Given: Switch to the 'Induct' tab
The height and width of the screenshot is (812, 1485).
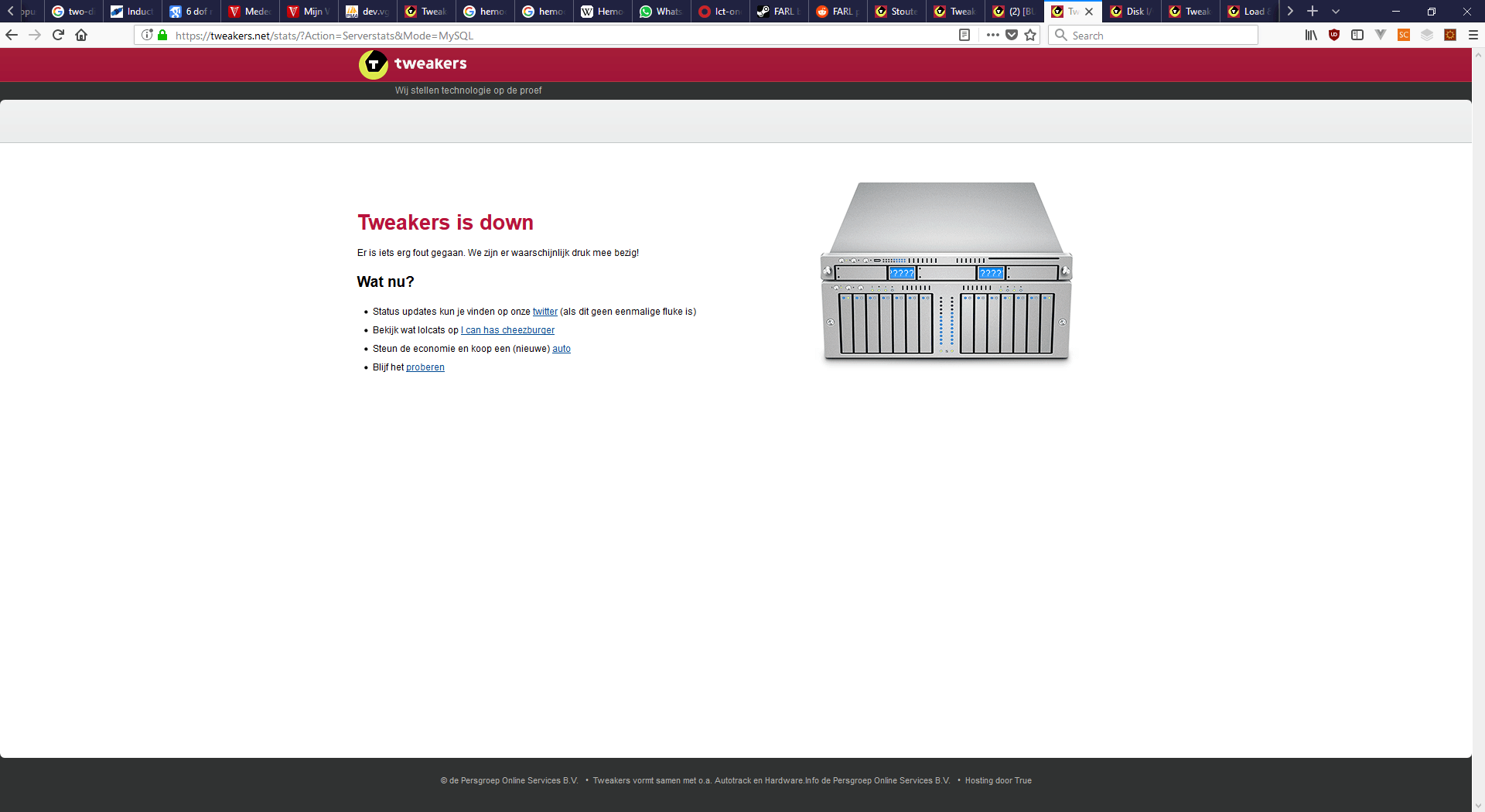Looking at the screenshot, I should (x=132, y=12).
